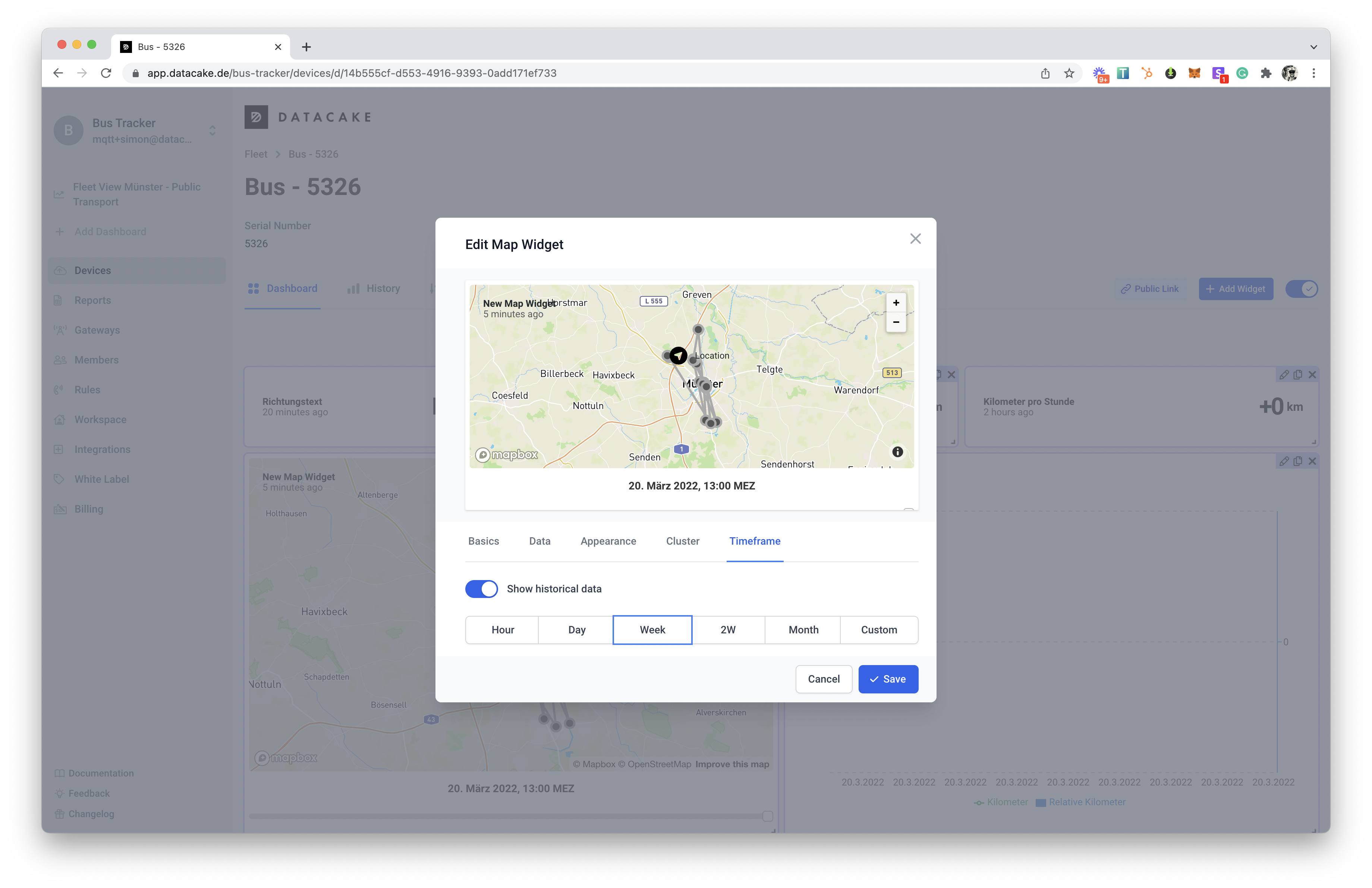Toggle Show historical data switch
1372x888 pixels.
click(x=481, y=588)
